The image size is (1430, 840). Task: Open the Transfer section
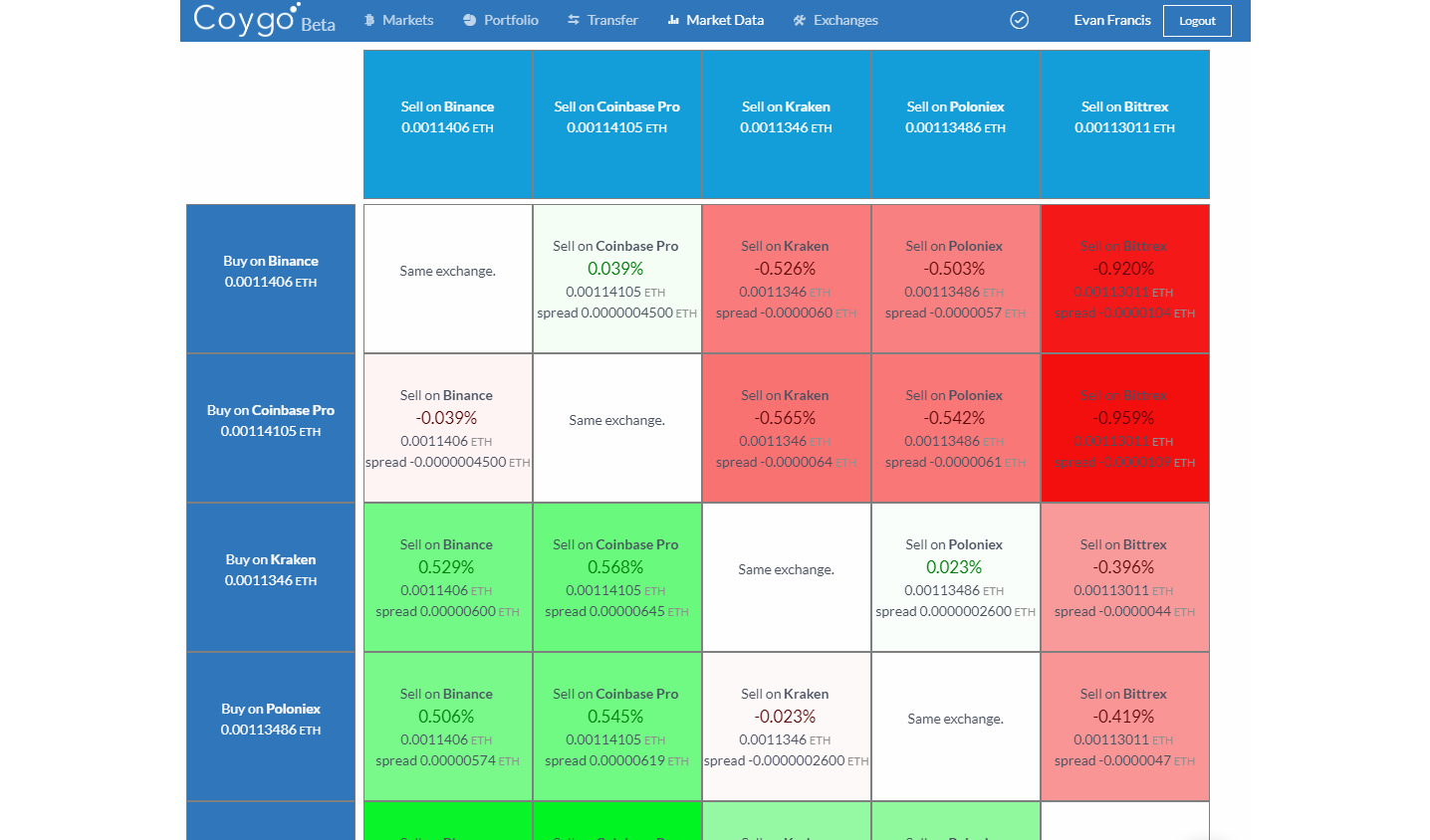tap(602, 20)
